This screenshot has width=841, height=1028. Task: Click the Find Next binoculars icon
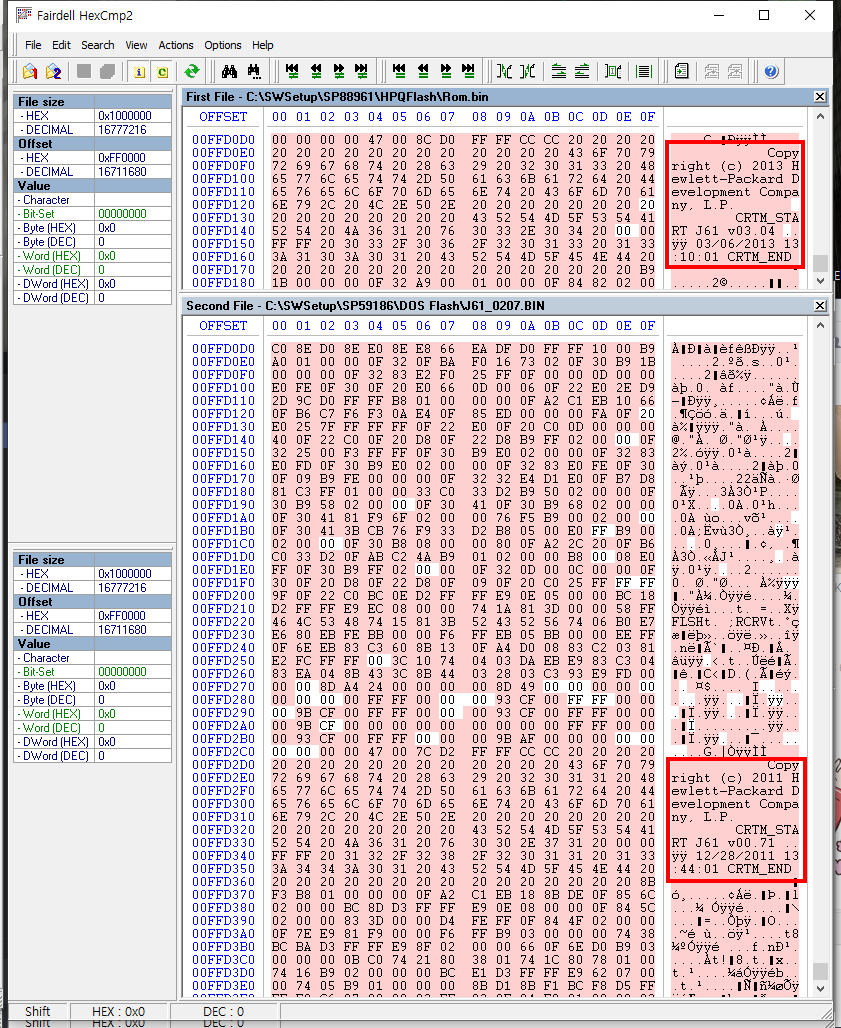coord(254,71)
